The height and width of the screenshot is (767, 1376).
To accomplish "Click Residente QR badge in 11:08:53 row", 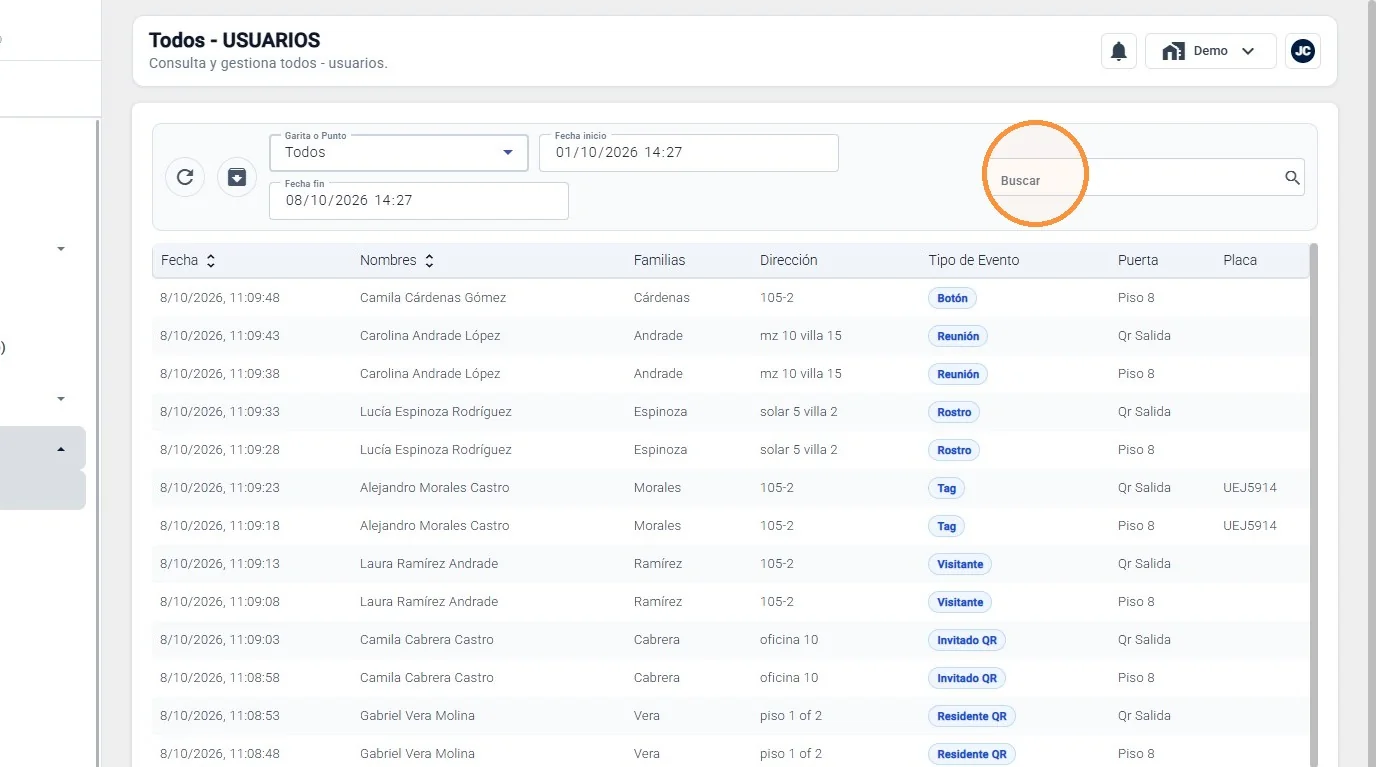I will point(971,716).
